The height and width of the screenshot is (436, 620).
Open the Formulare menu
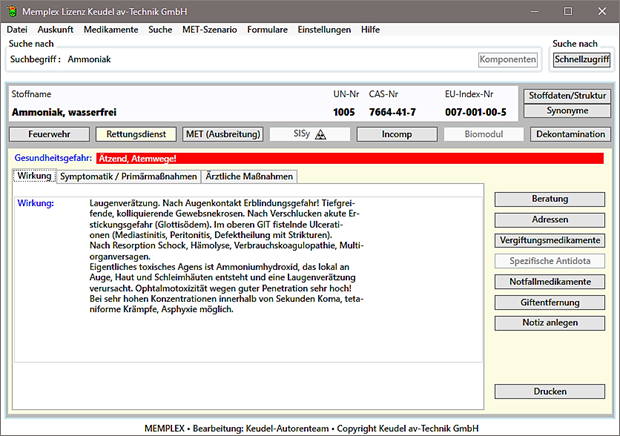(x=267, y=30)
